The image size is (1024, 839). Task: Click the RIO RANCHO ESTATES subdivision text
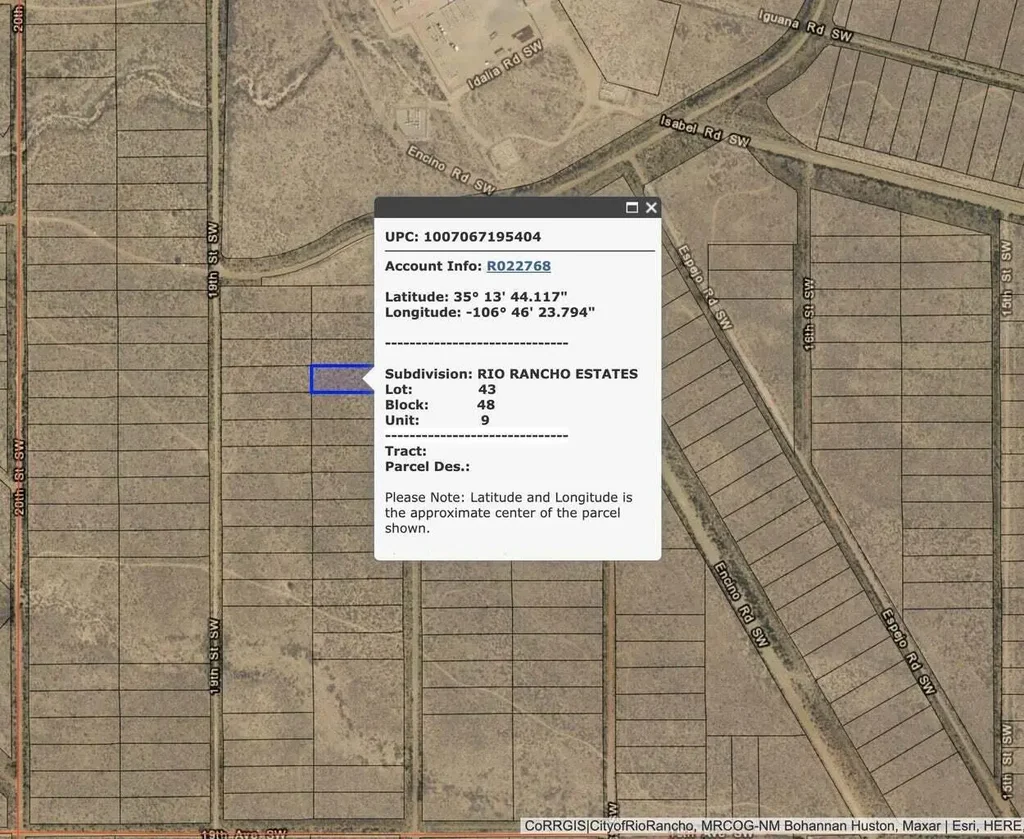click(x=557, y=374)
